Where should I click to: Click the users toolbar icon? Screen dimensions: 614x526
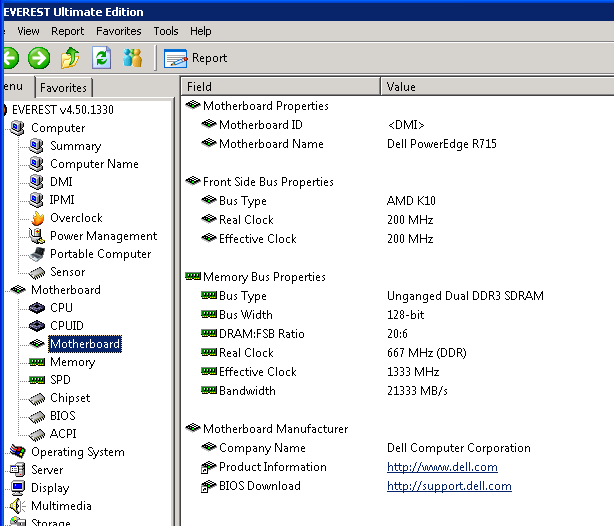coord(133,58)
